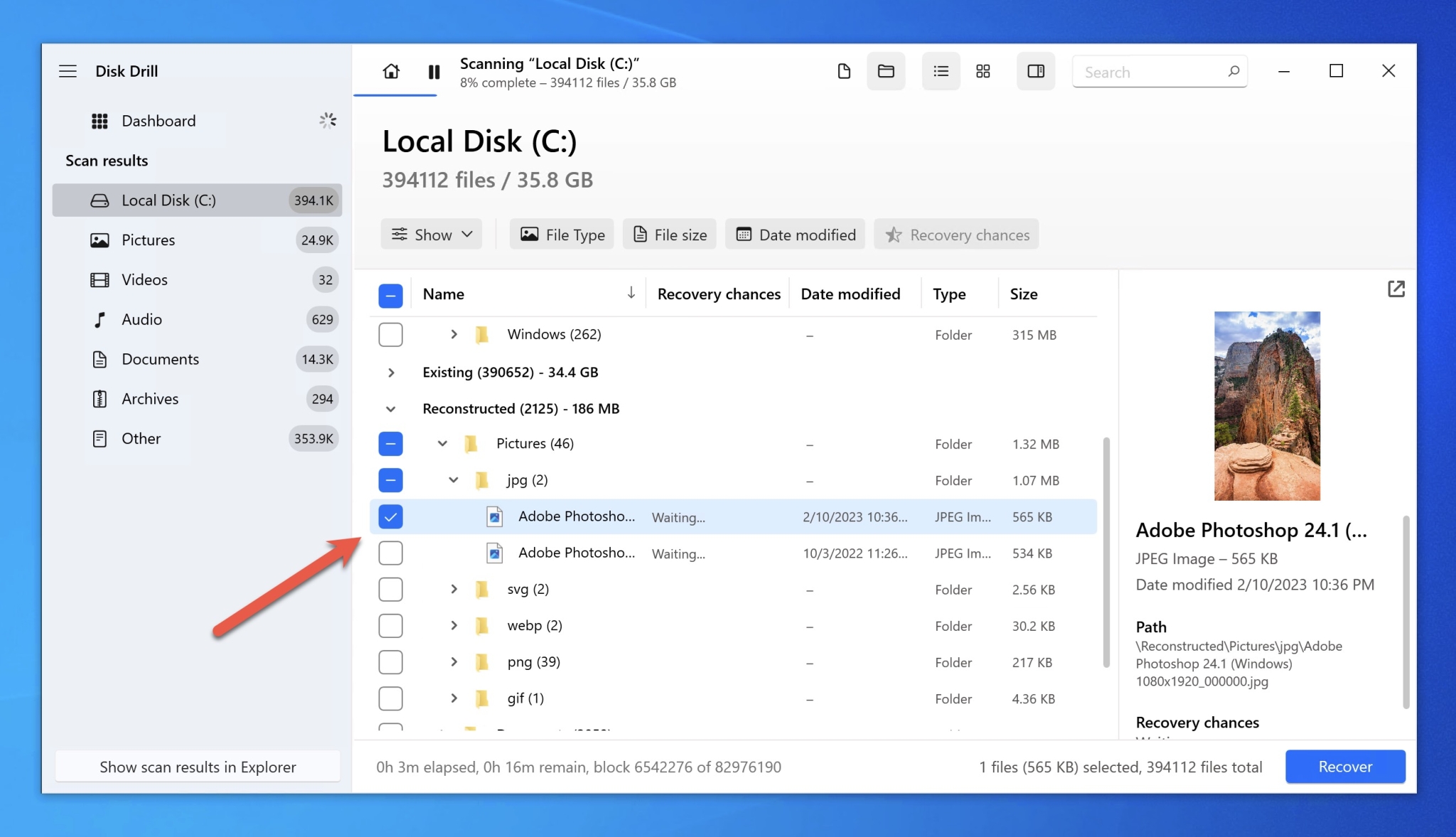Screen dimensions: 1456x837
Task: Open the Audio scan results category
Action: pyautogui.click(x=141, y=319)
